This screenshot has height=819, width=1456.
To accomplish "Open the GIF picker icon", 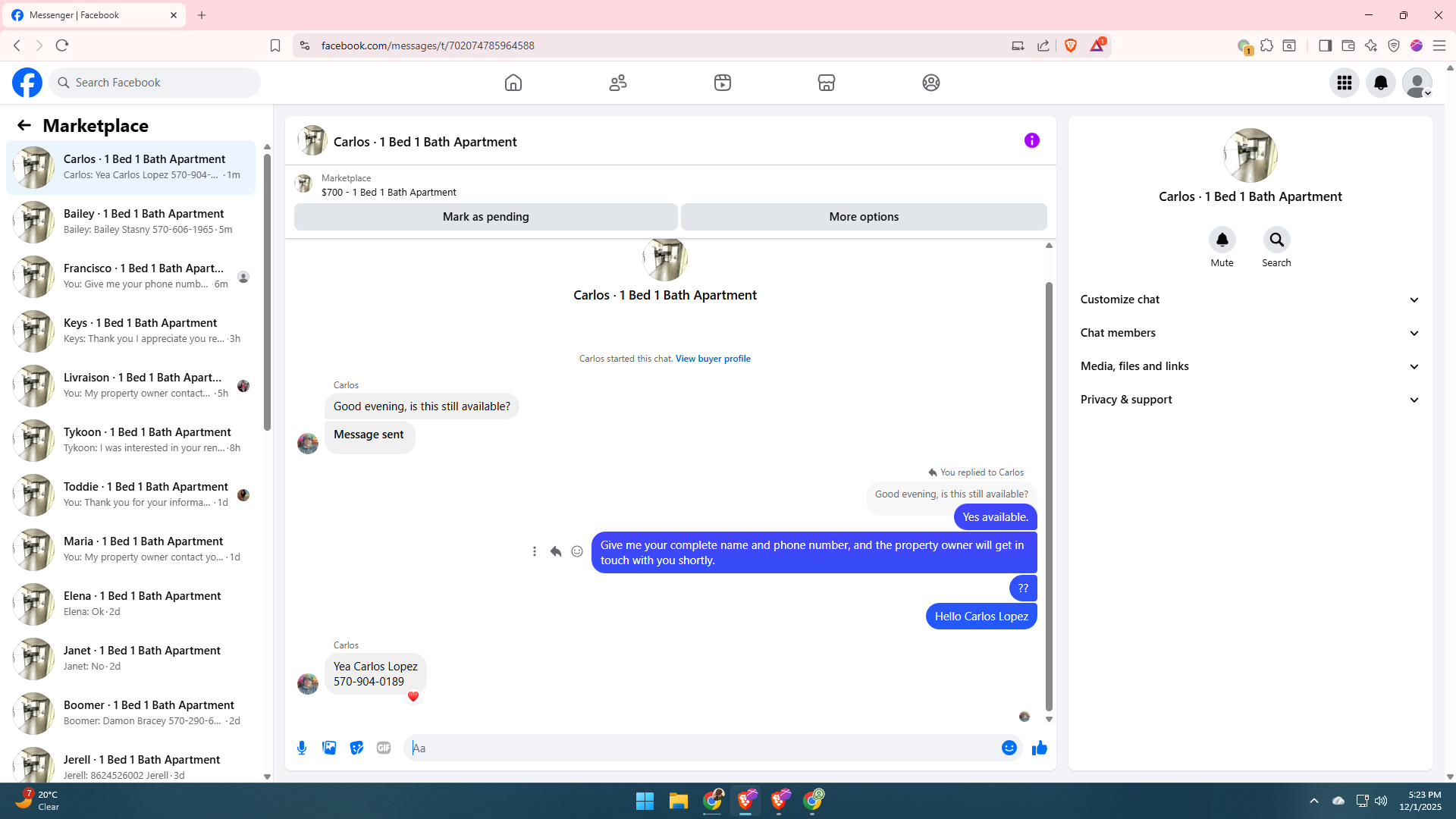I will (384, 748).
